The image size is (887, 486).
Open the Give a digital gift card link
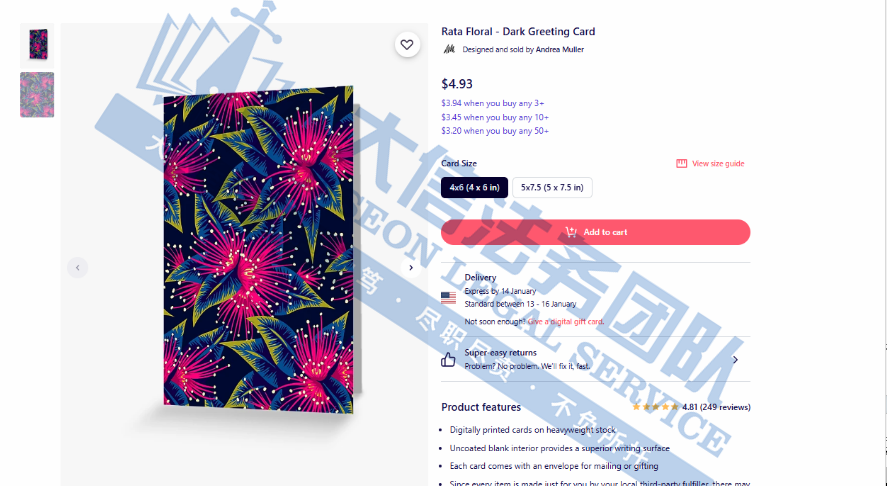click(565, 321)
